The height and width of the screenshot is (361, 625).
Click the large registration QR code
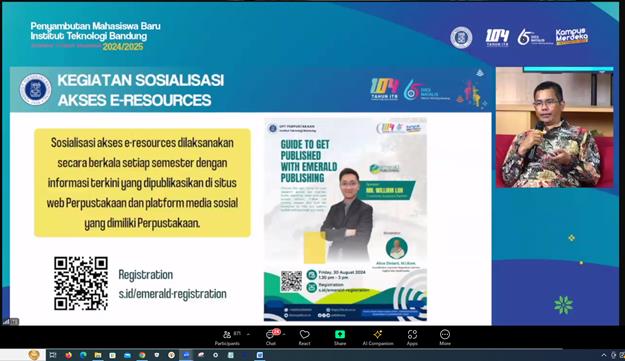point(81,283)
